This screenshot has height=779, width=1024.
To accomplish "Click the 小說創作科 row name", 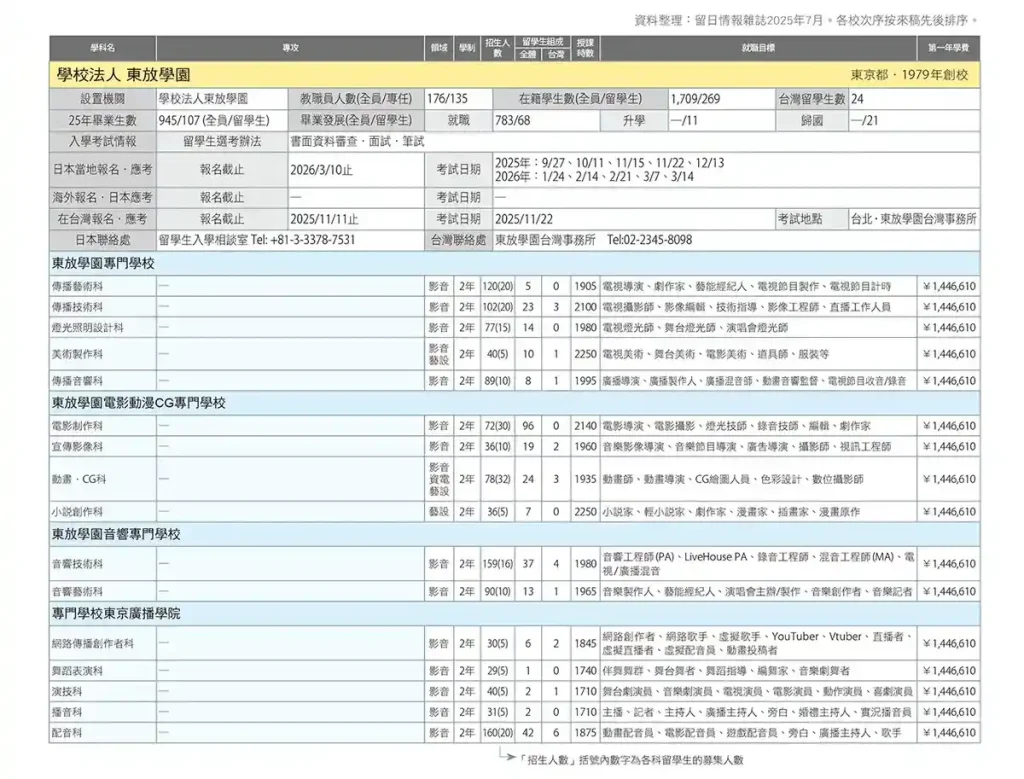I will (78, 513).
